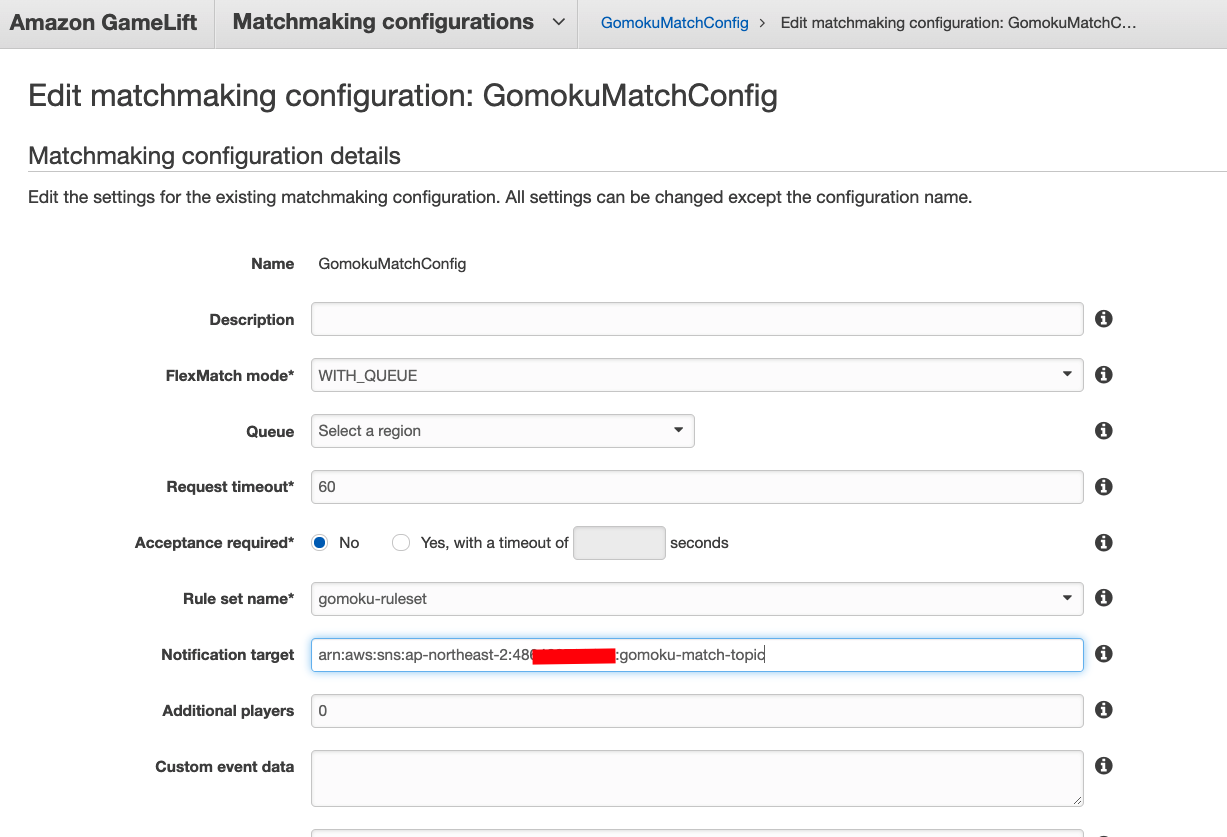1227x837 pixels.
Task: Click the 'Acceptance required*' field label
Action: coord(215,543)
